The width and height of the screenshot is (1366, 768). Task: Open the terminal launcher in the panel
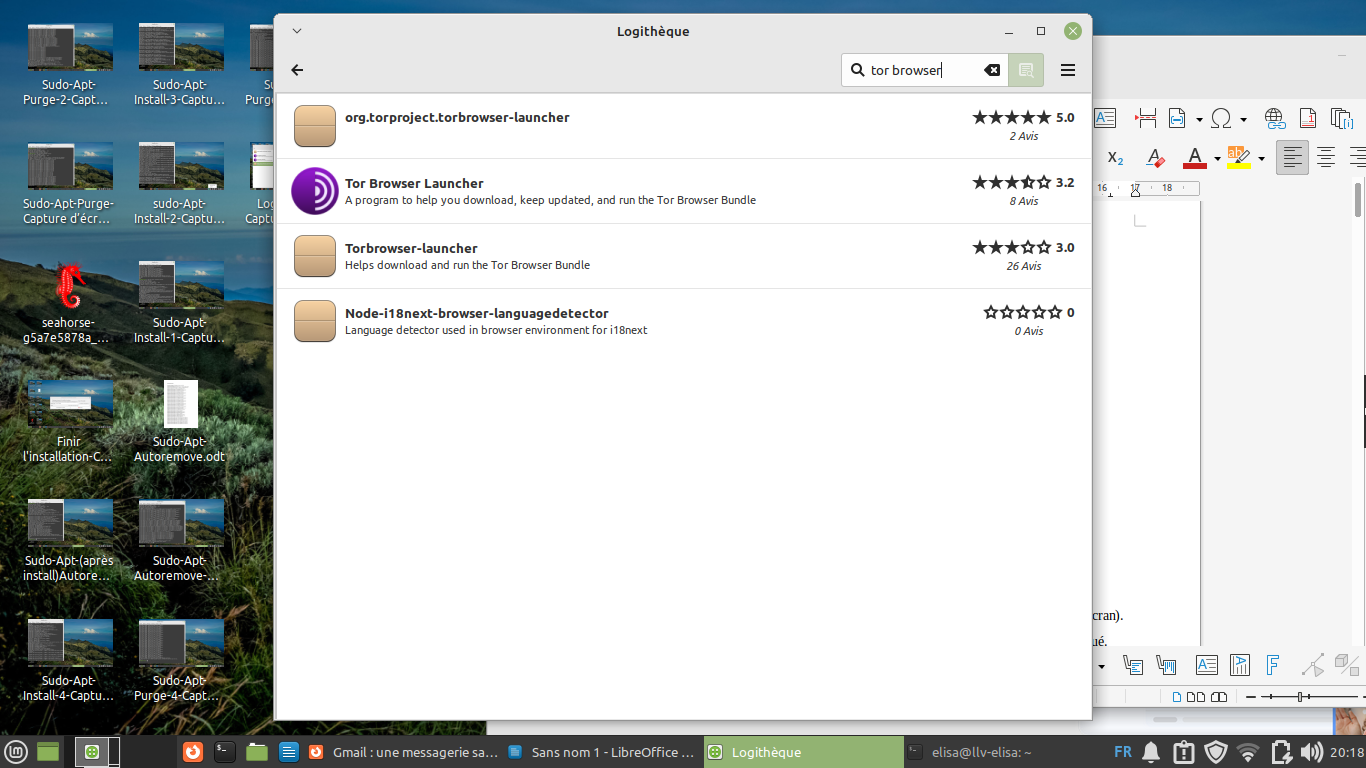pos(225,751)
